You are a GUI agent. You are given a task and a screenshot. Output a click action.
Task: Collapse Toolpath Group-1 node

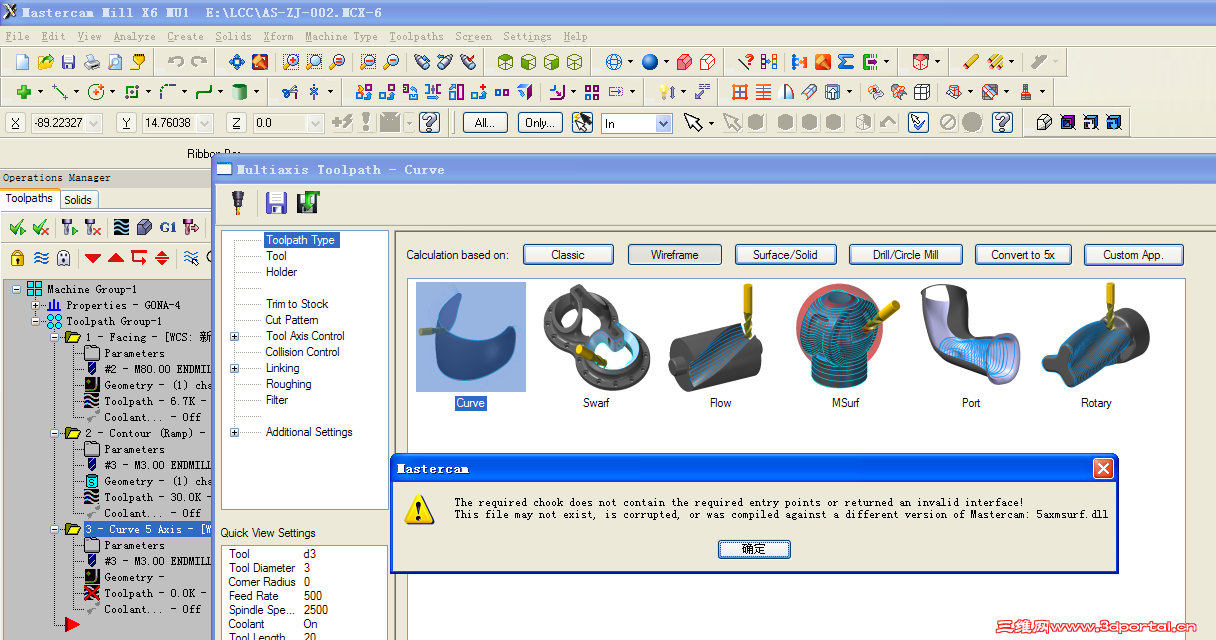point(36,321)
